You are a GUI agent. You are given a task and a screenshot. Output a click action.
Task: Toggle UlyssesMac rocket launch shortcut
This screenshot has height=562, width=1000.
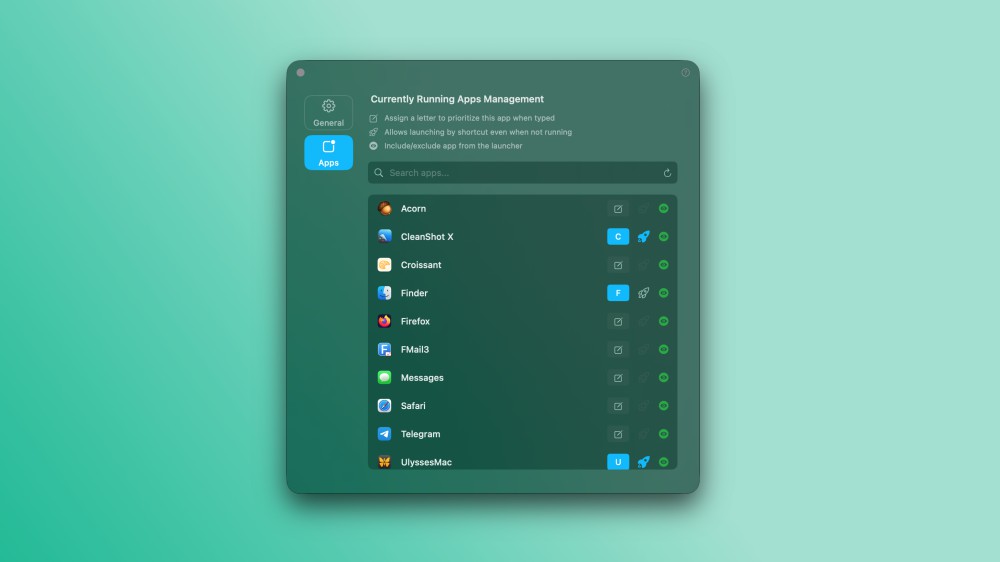pyautogui.click(x=643, y=462)
